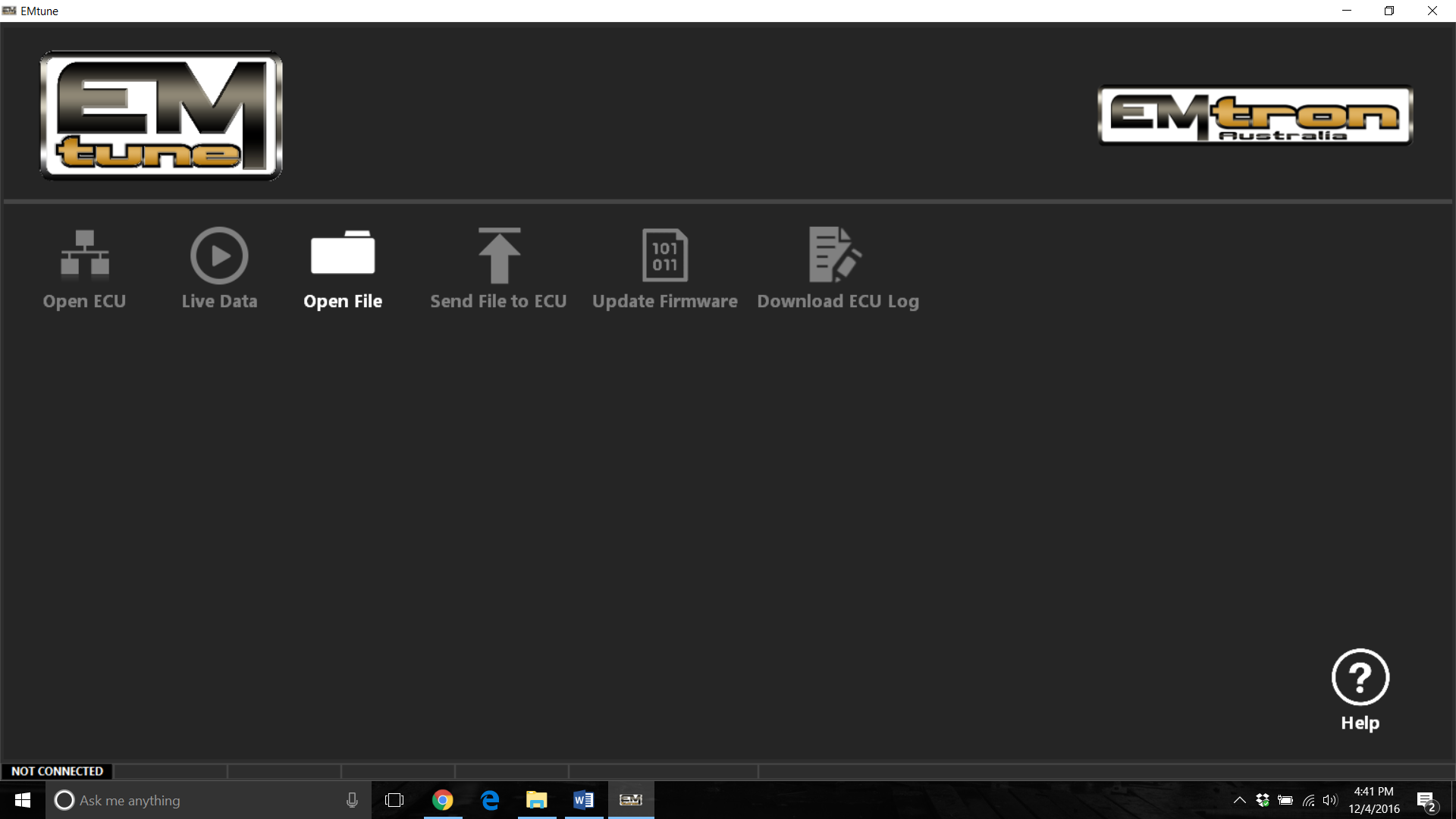Screen dimensions: 1456x819
Task: Click the EMtron Australia logo
Action: [1256, 115]
